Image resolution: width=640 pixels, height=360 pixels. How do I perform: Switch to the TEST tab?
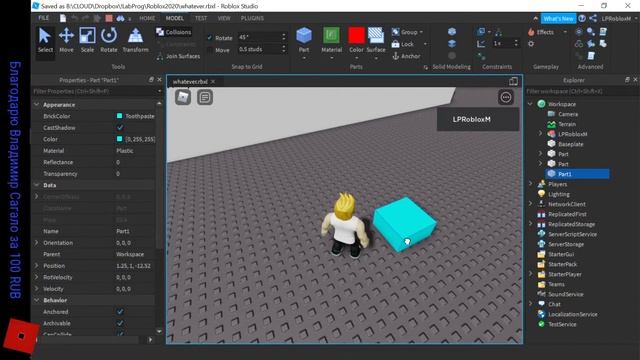click(201, 18)
